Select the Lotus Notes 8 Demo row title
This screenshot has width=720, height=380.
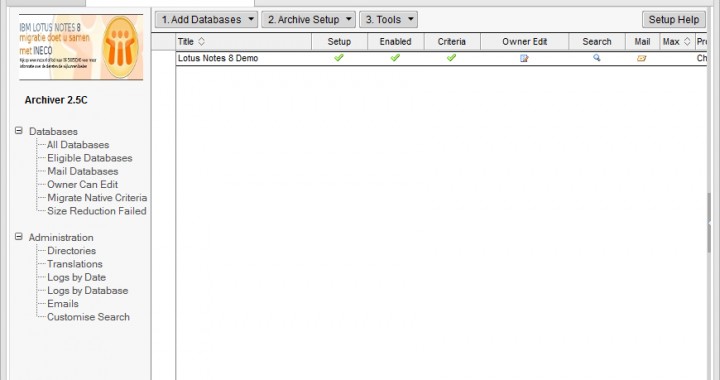[218, 58]
